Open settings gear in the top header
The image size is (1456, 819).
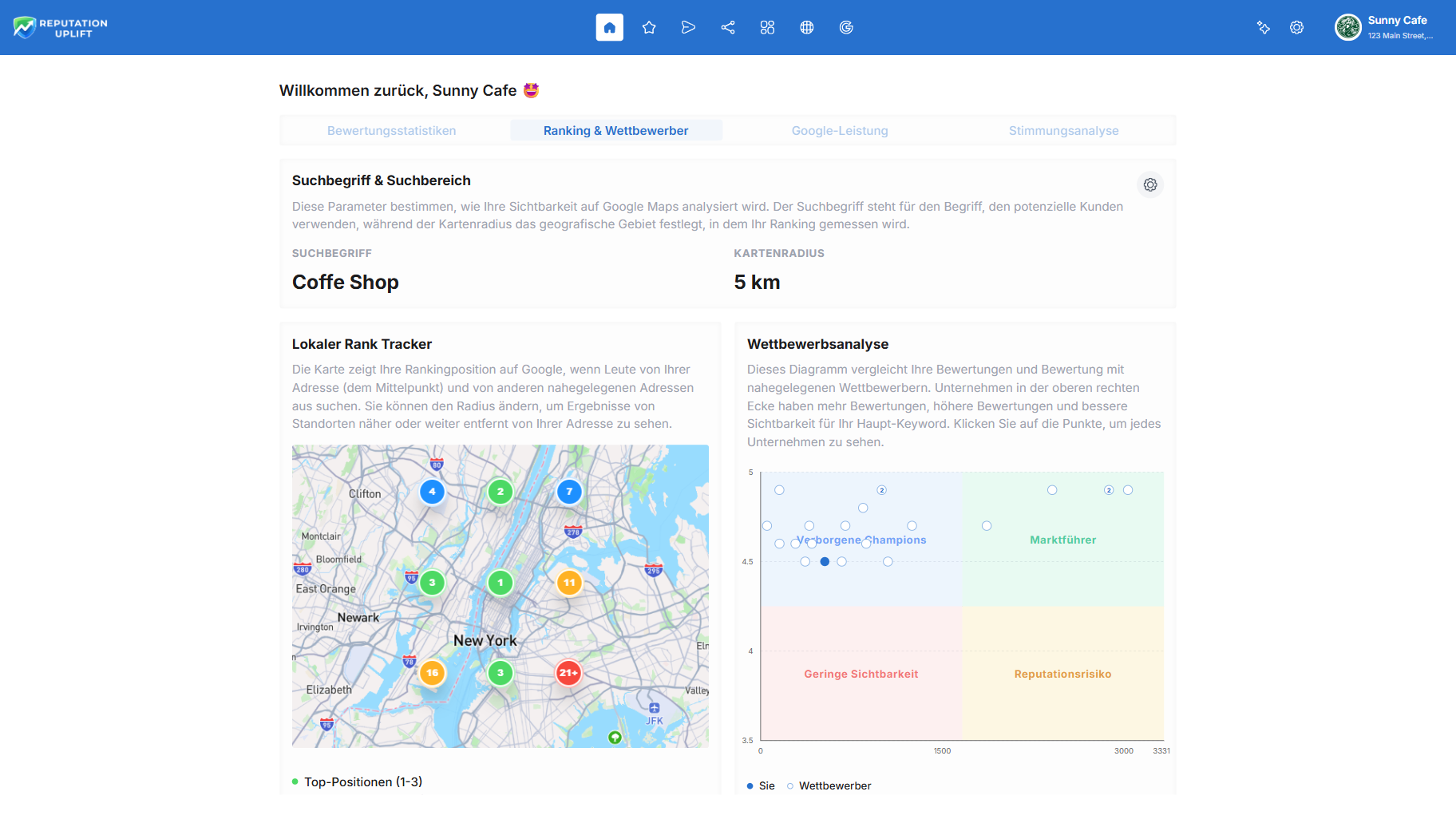pyautogui.click(x=1297, y=28)
